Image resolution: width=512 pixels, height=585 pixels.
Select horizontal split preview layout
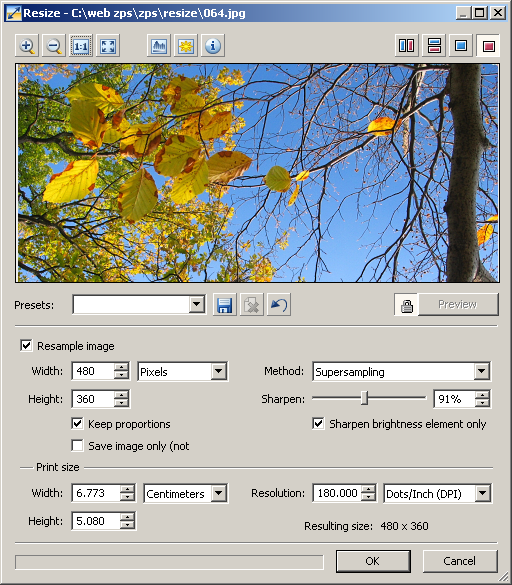[x=434, y=46]
